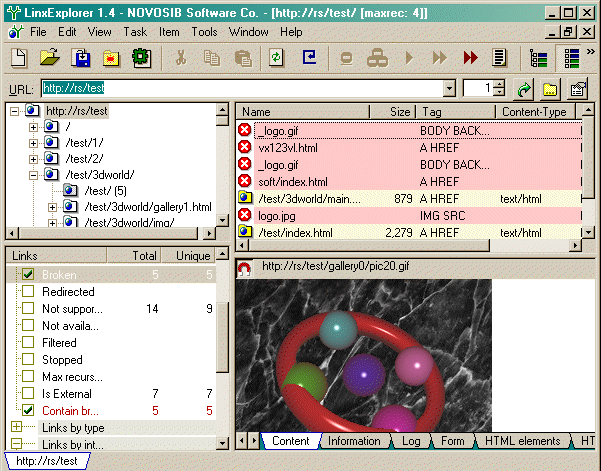Sort list by the Name column header
Screen dimensions: 601x471
pyautogui.click(x=303, y=112)
